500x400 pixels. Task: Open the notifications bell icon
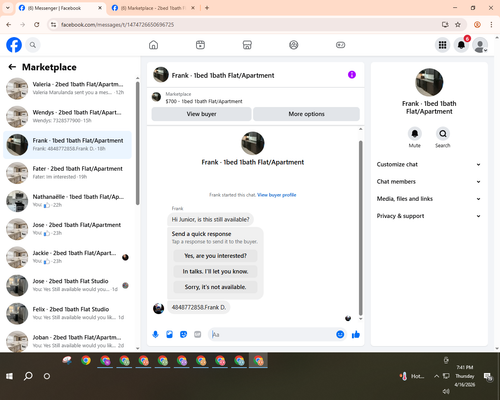pos(461,45)
